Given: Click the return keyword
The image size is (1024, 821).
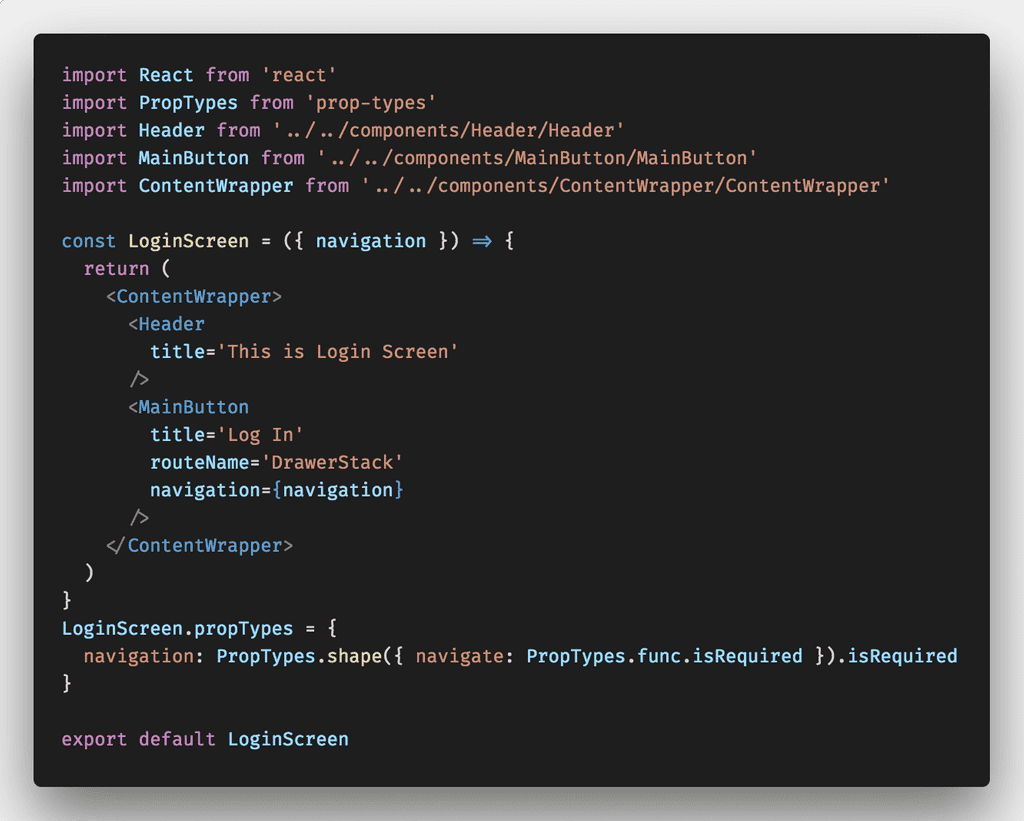Looking at the screenshot, I should point(116,268).
